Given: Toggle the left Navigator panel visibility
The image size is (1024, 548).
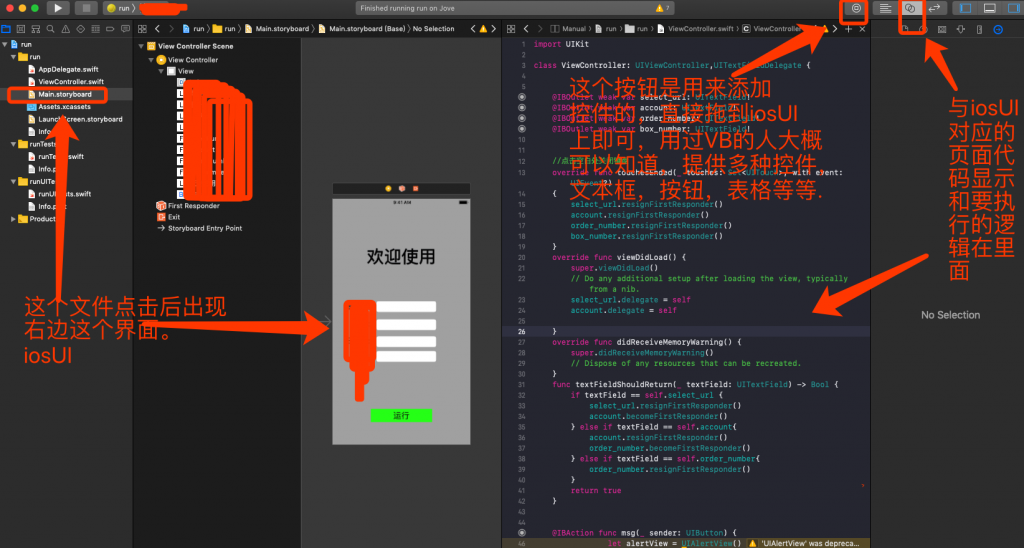Looking at the screenshot, I should pyautogui.click(x=965, y=8).
